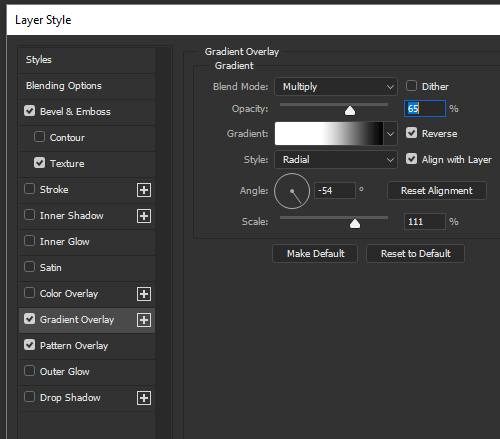Disable Align with Layer checkbox
This screenshot has height=439, width=500.
411,159
